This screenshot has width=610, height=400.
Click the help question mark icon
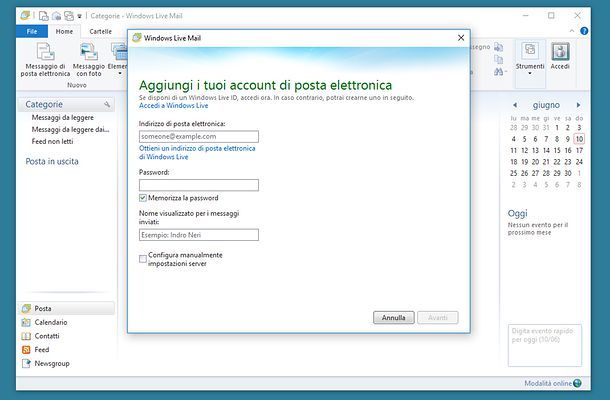(584, 31)
